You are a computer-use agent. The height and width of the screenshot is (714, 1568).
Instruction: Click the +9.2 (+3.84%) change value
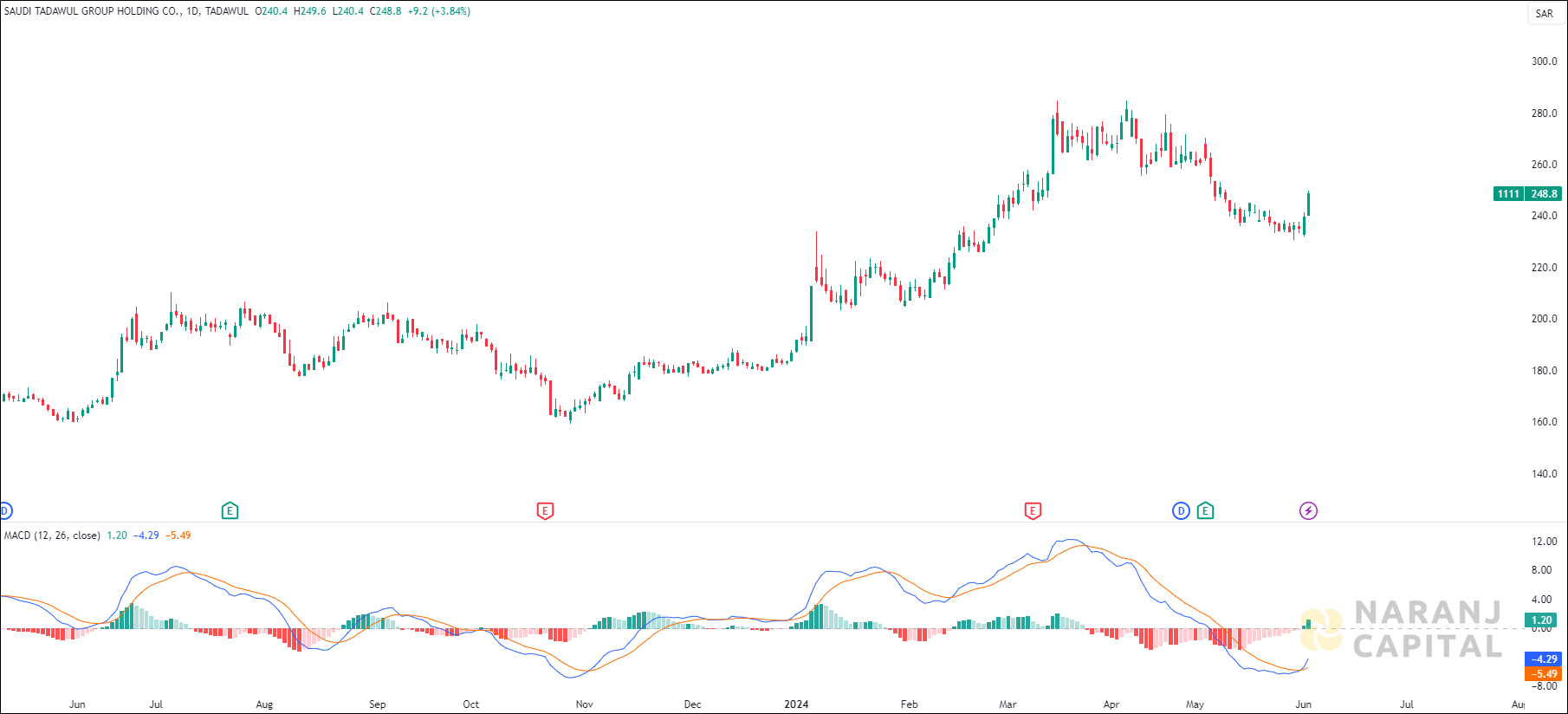click(x=439, y=11)
